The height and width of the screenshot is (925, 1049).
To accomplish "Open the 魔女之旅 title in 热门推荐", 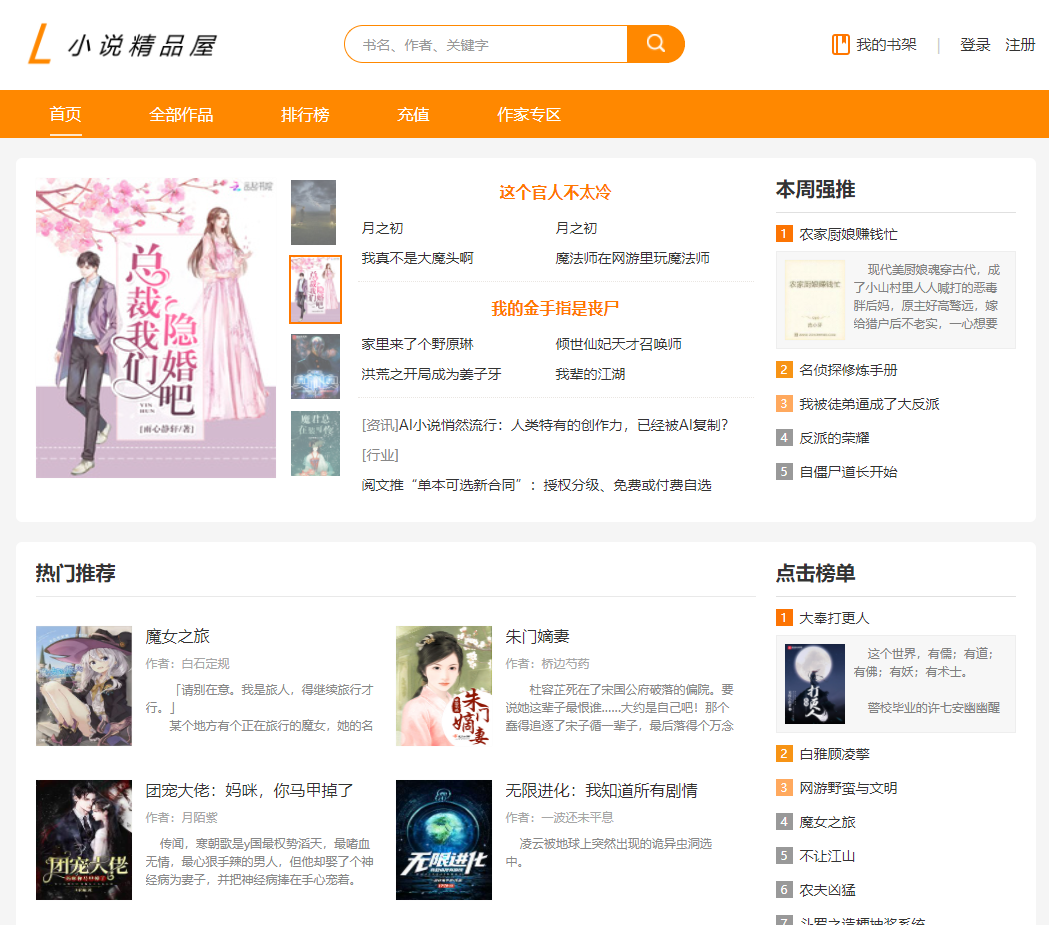I will 178,637.
